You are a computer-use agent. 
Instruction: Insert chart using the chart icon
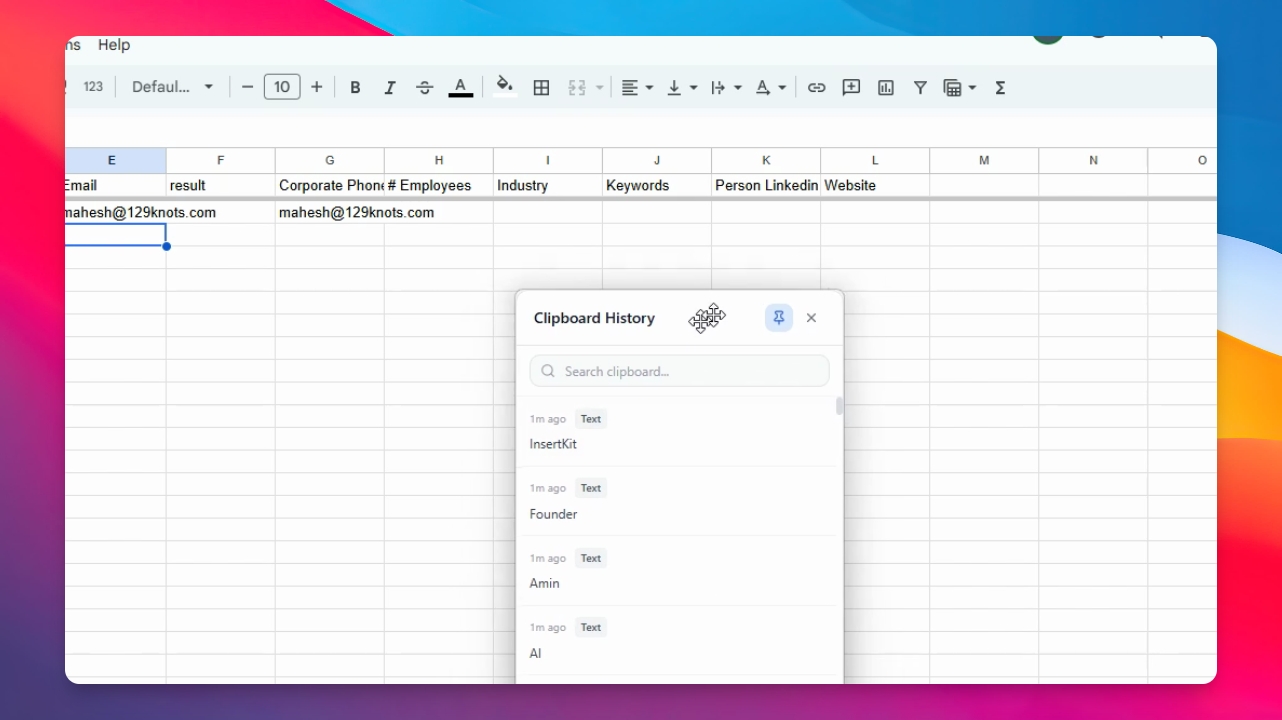point(886,88)
